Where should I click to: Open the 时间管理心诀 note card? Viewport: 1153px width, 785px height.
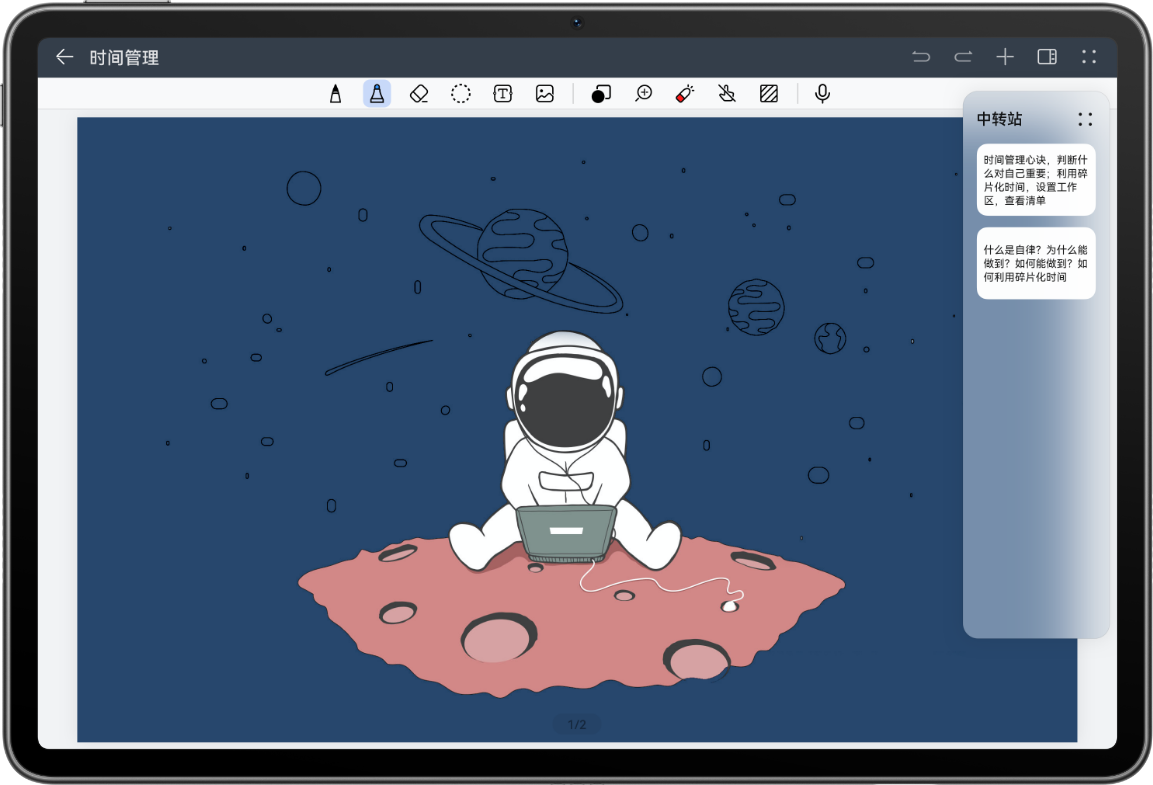pos(1036,180)
